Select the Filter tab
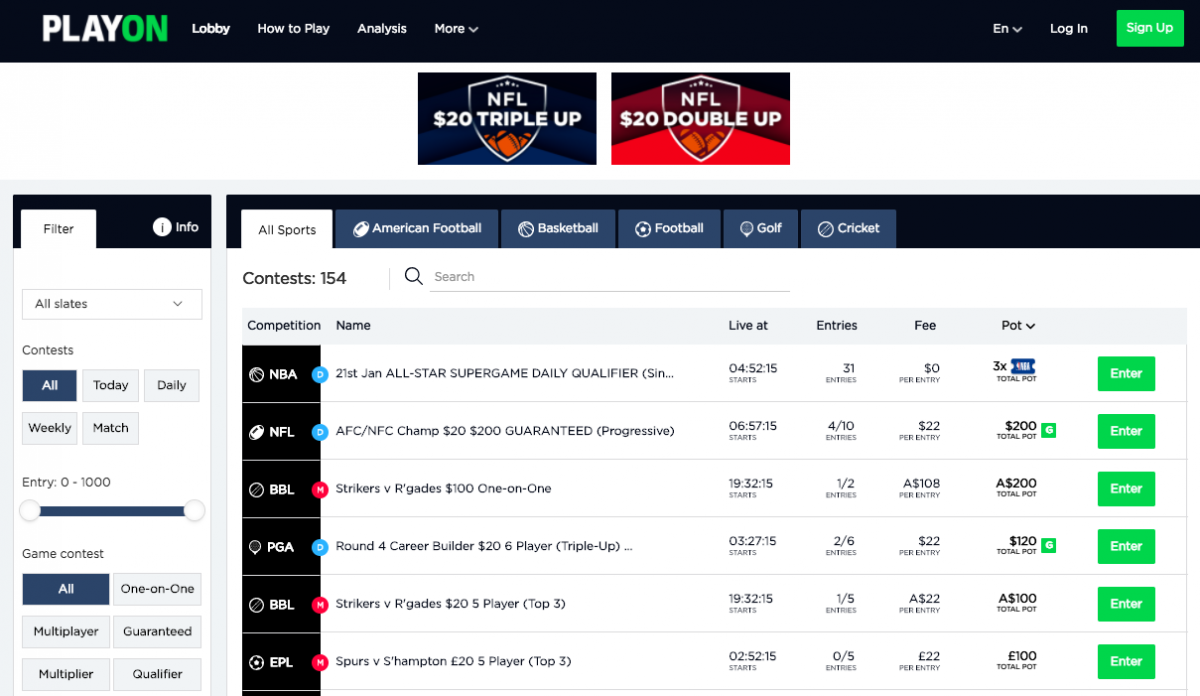Image resolution: width=1200 pixels, height=696 pixels. point(59,229)
